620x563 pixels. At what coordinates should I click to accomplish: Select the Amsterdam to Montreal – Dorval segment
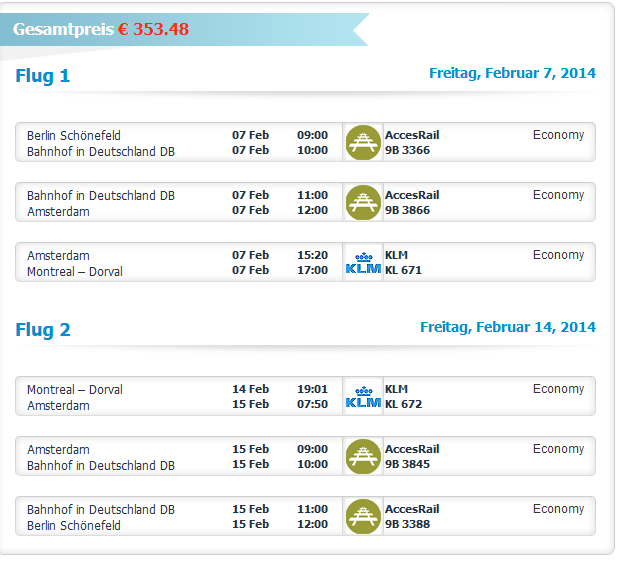[305, 263]
